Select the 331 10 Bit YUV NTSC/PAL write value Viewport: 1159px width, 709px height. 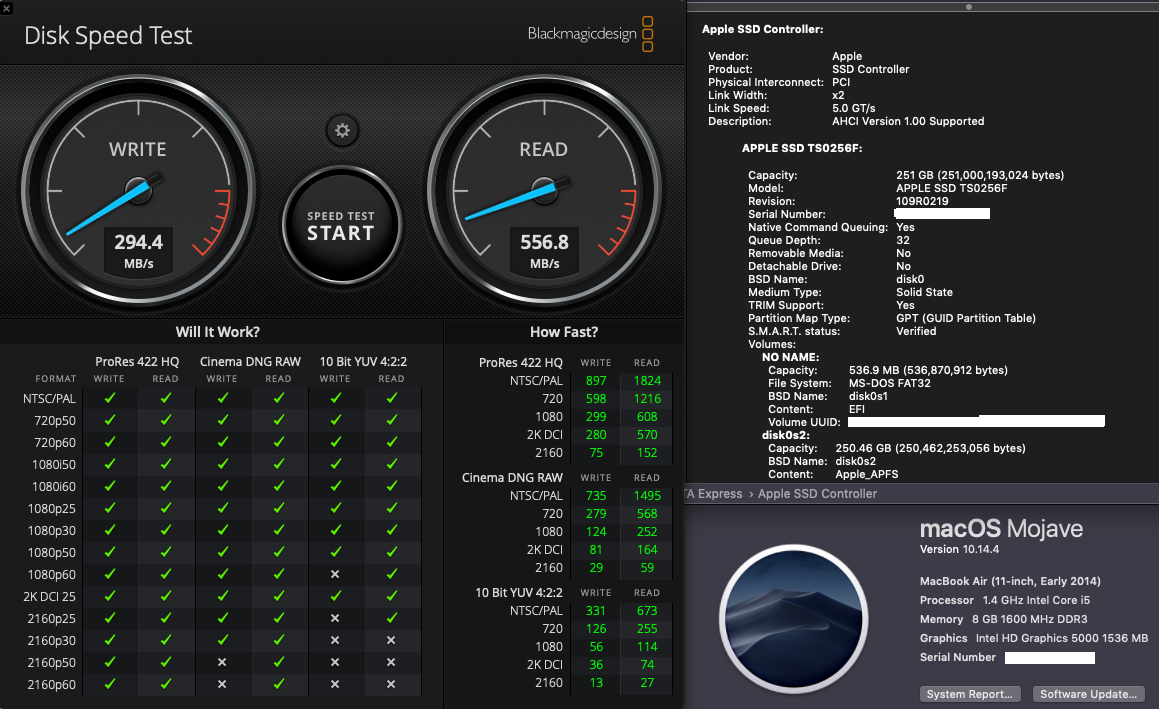click(x=596, y=611)
